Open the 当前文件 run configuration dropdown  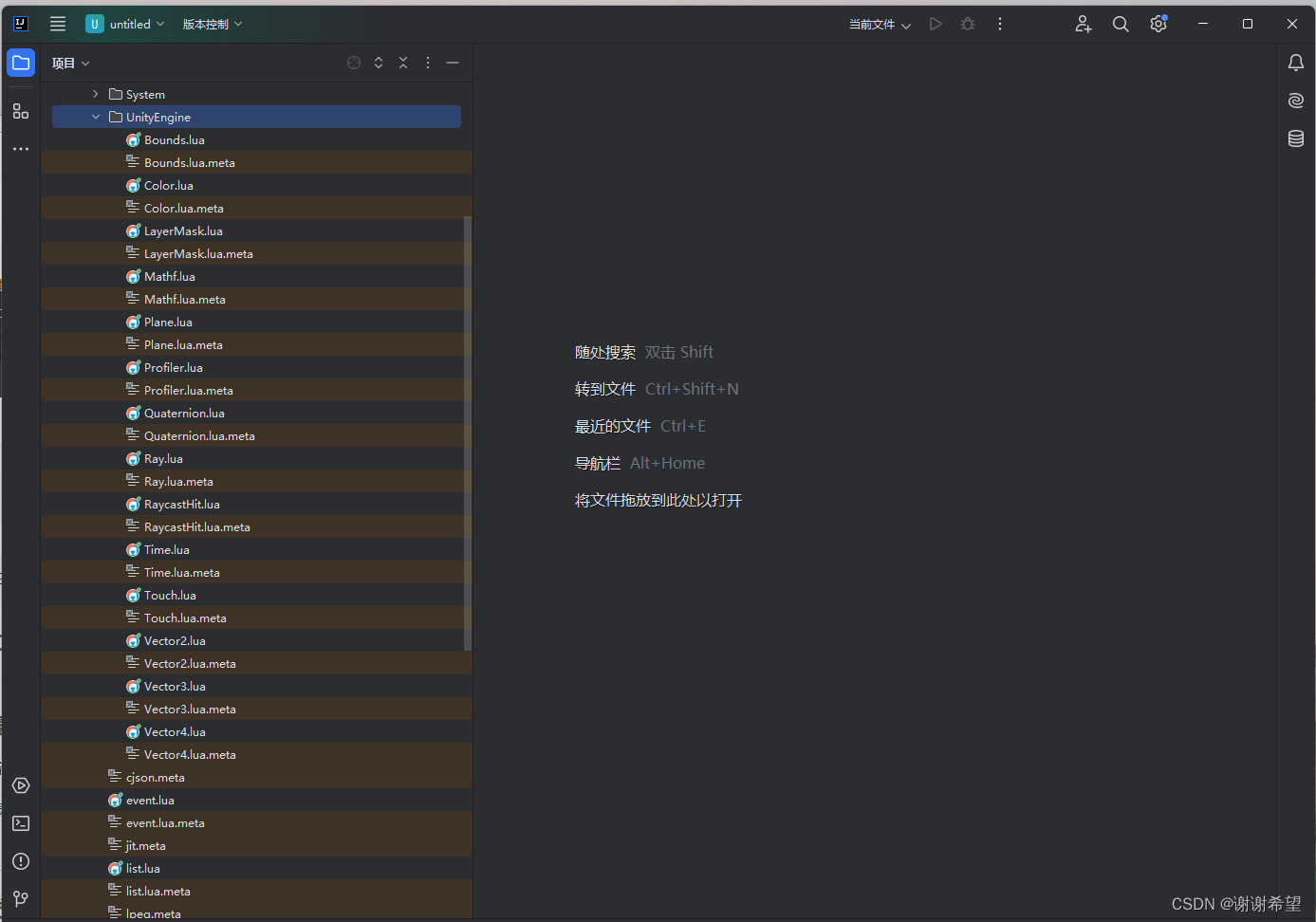pos(878,24)
